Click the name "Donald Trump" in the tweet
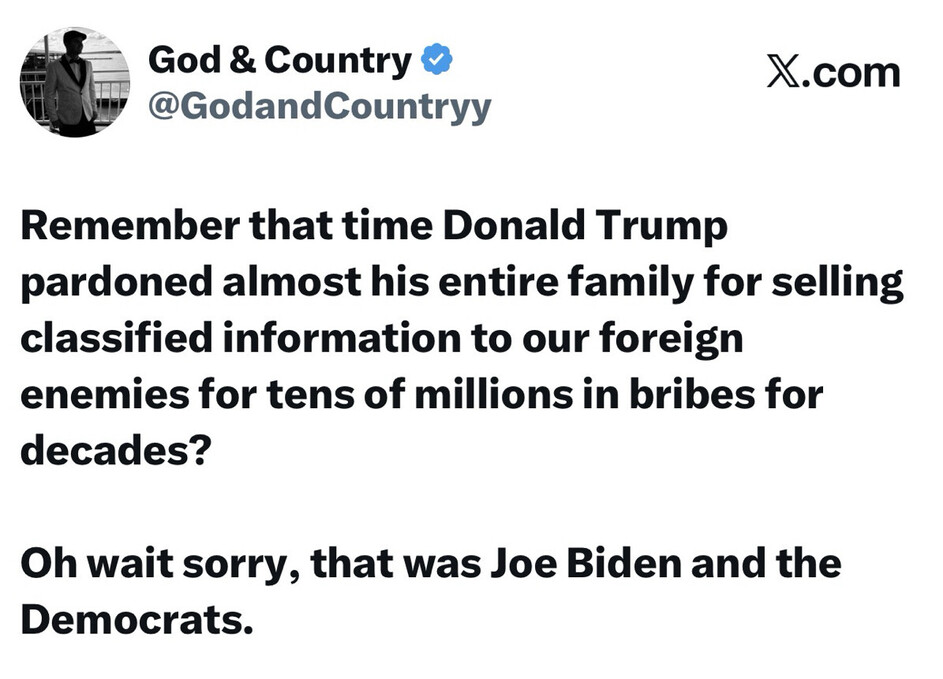Image resolution: width=943 pixels, height=679 pixels. click(585, 227)
